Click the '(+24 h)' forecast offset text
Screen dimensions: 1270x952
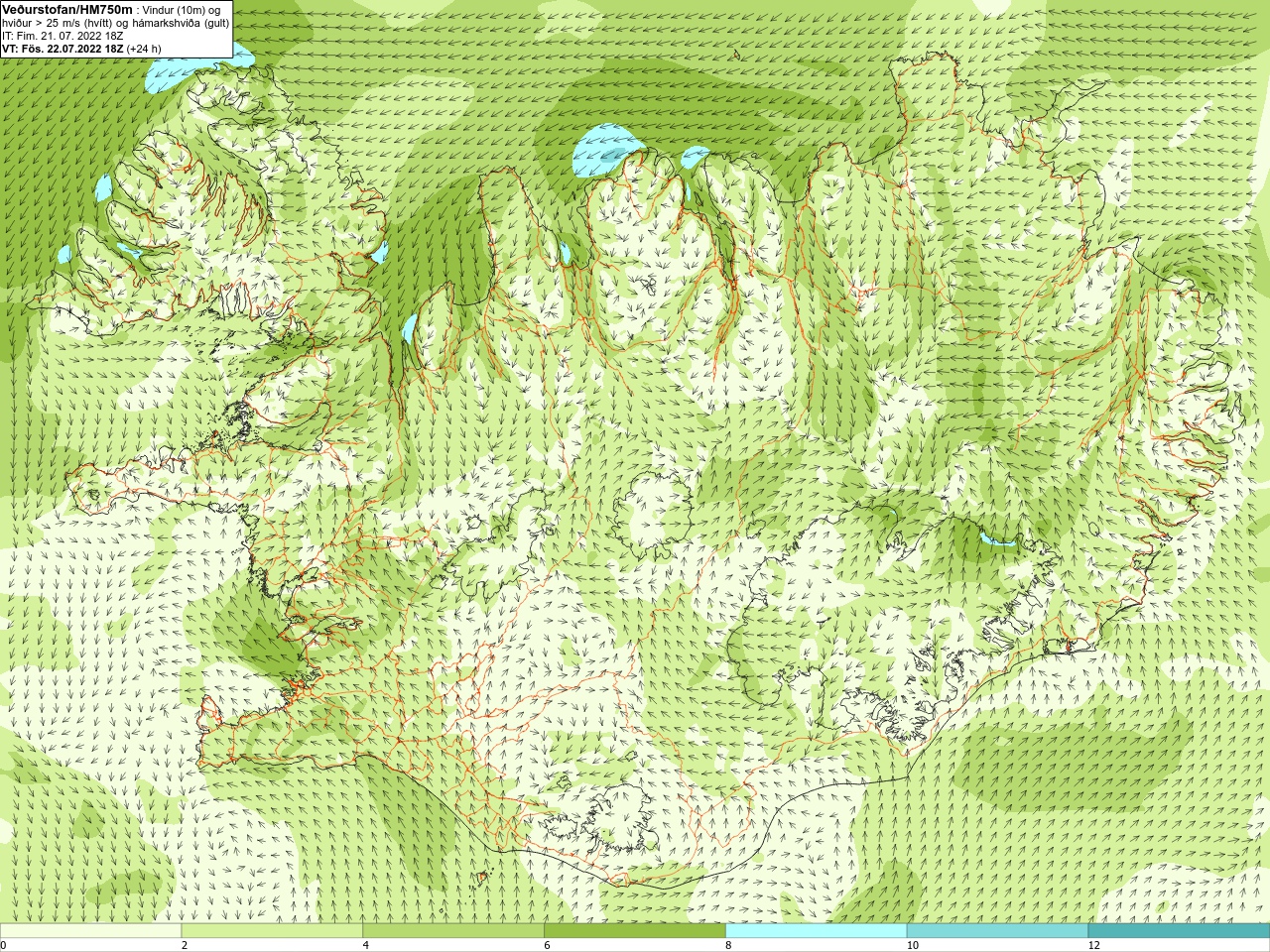tap(144, 49)
